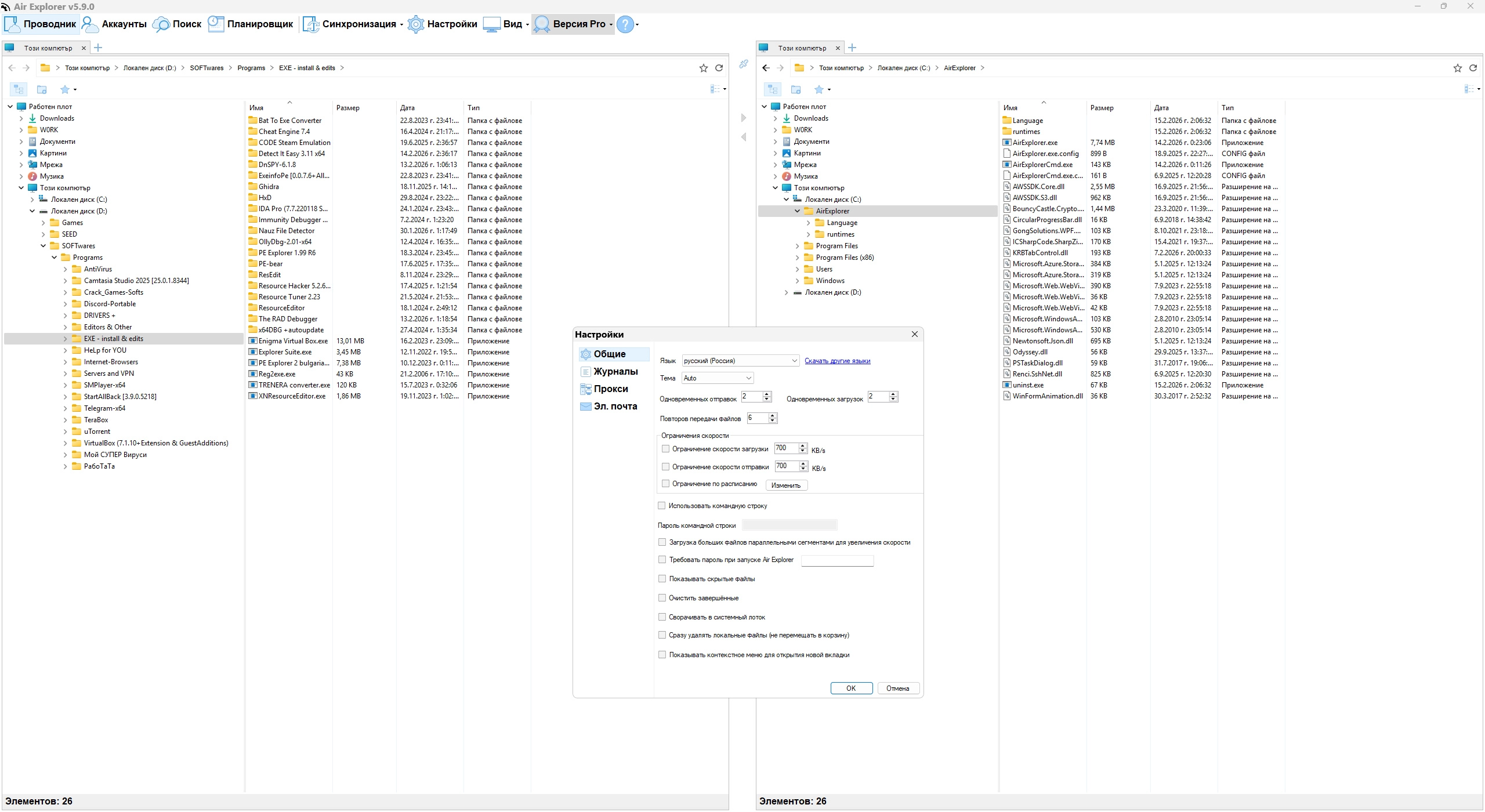Add a new tab in left pane
The width and height of the screenshot is (1485, 812).
(x=98, y=48)
